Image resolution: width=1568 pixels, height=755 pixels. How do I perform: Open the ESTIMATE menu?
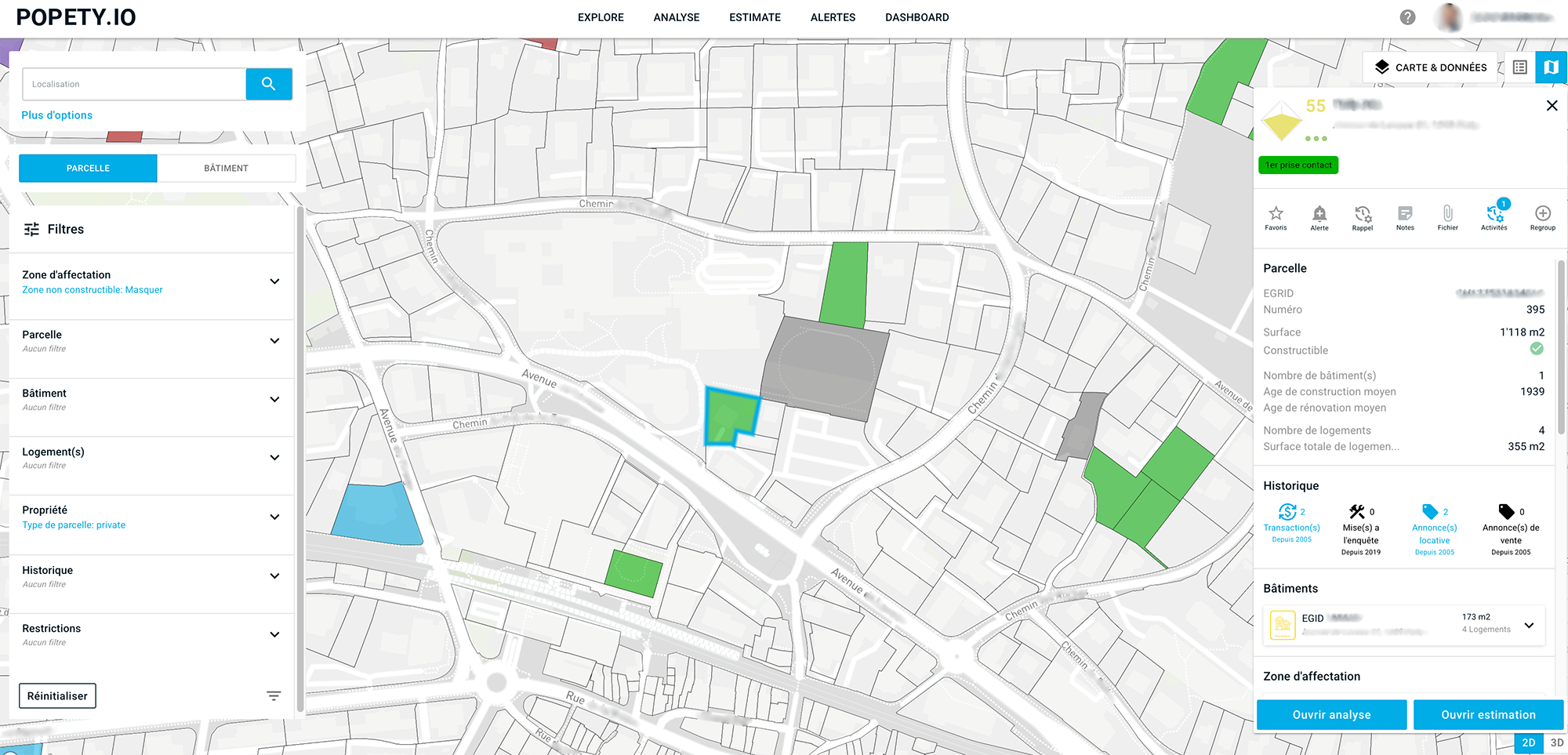click(754, 17)
